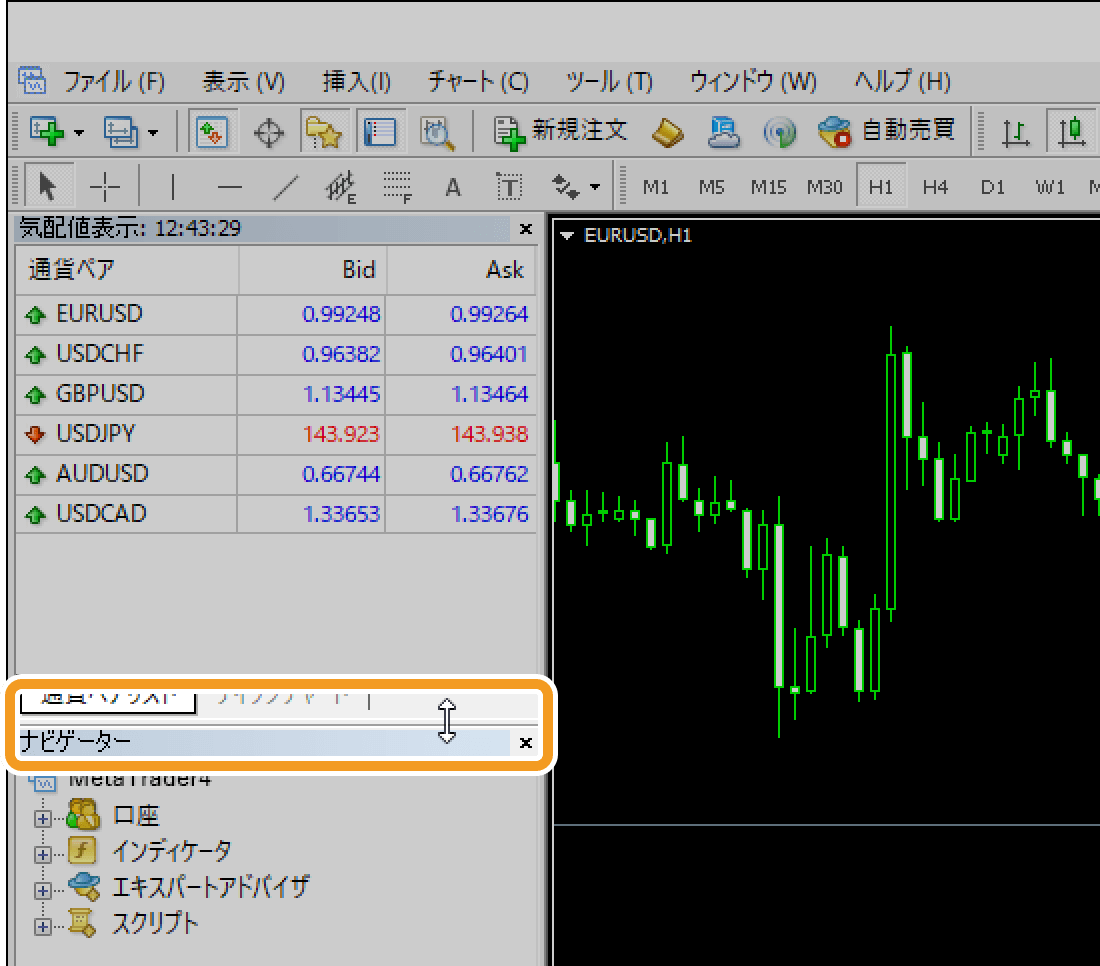This screenshot has height=966, width=1100.
Task: Switch to the H4 timeframe
Action: [935, 186]
